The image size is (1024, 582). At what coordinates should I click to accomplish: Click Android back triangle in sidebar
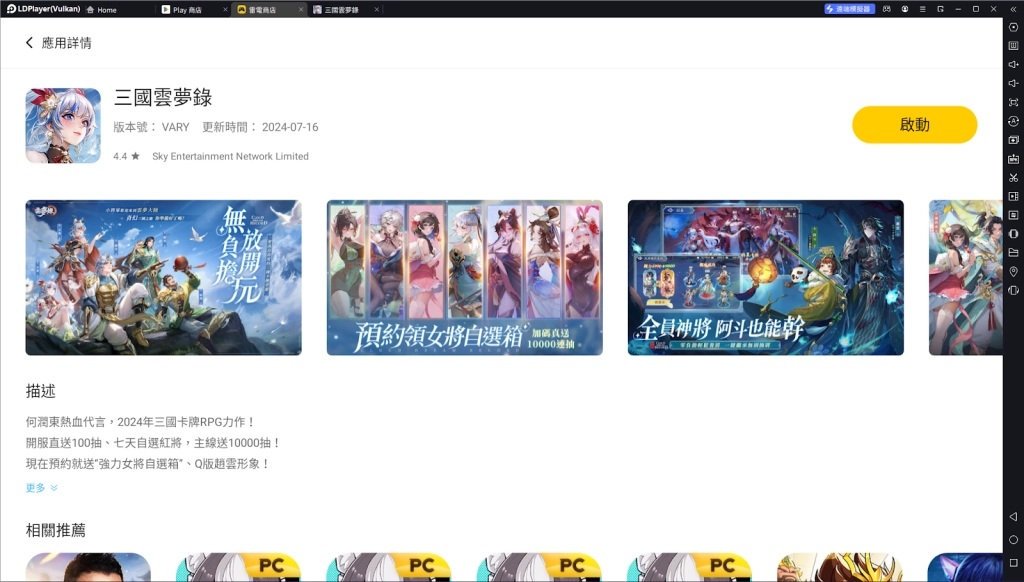coord(1013,517)
